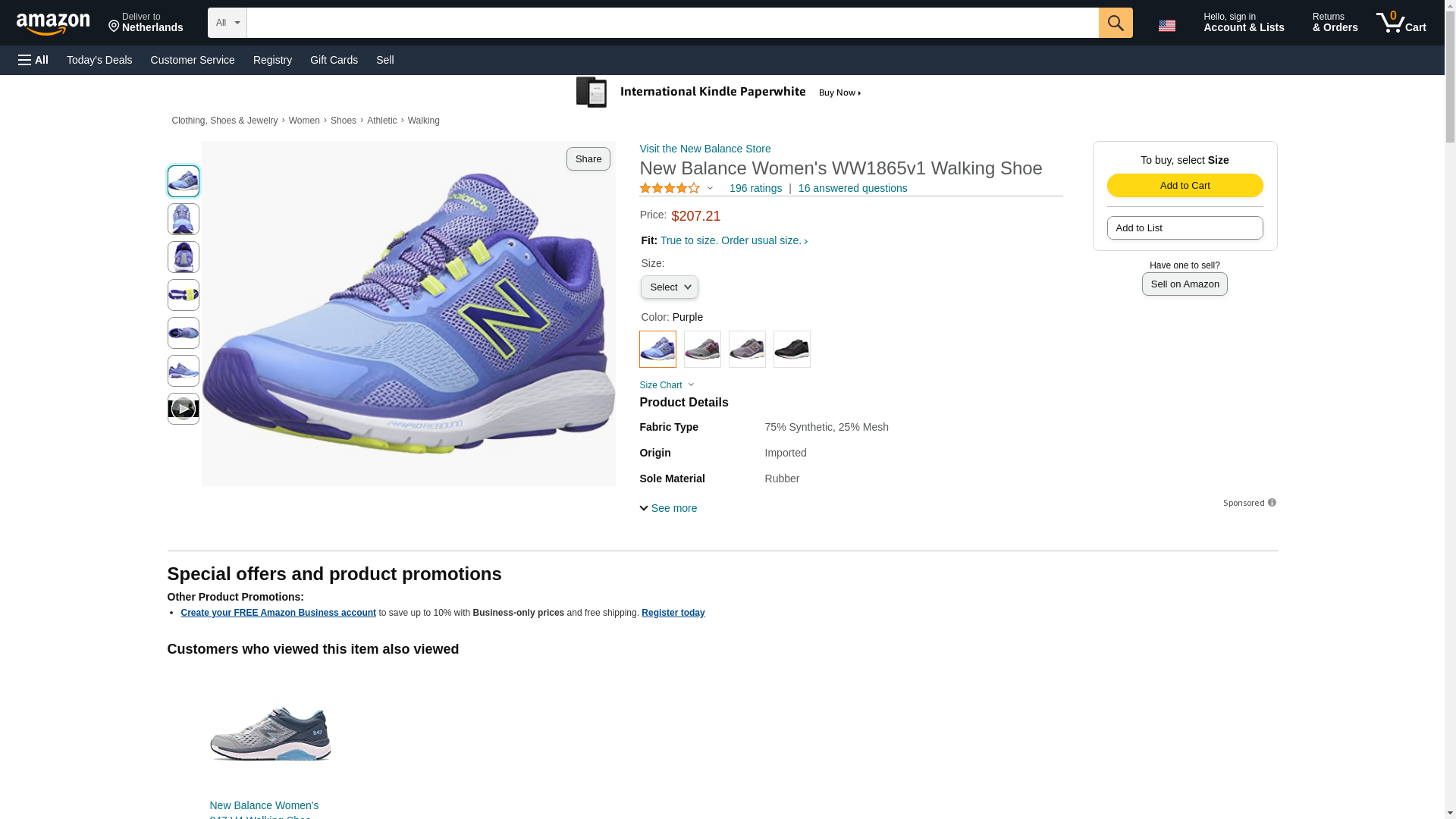
Task: Click the Amazon logo
Action: [x=53, y=24]
